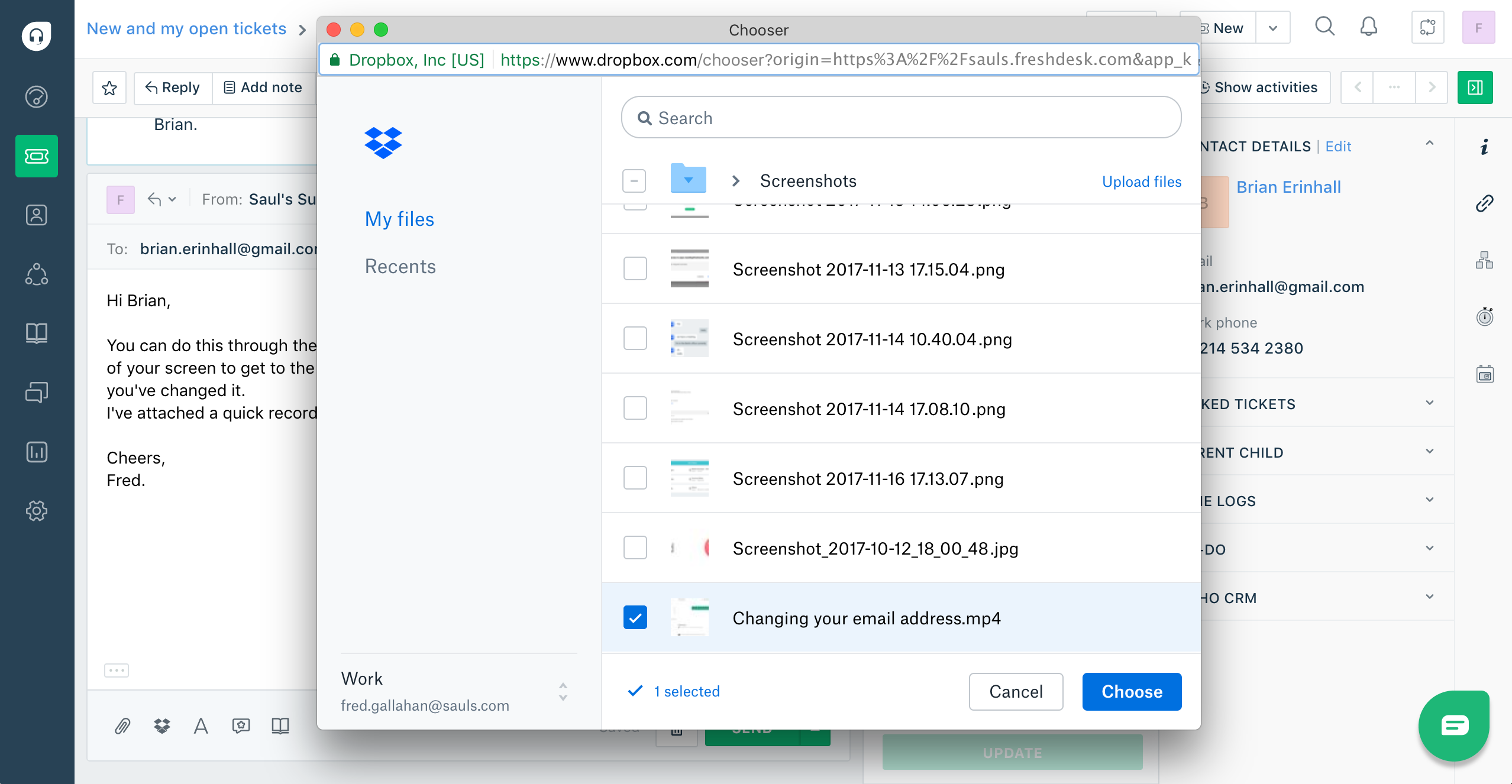Click the star ticket icon
1512x784 pixels.
click(109, 88)
